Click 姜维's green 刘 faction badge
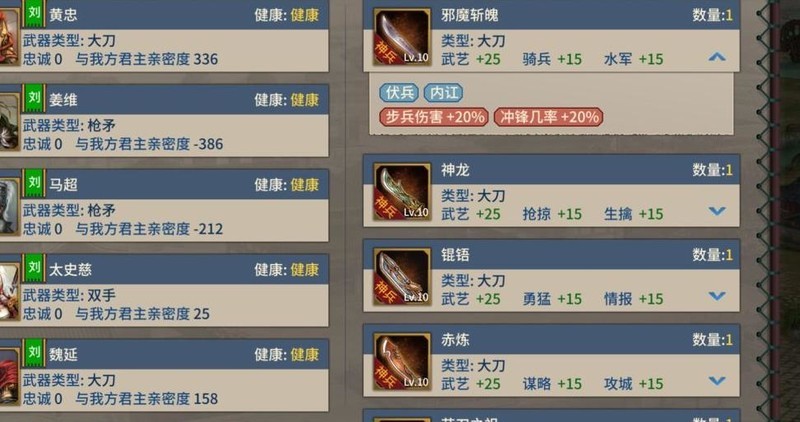Viewport: 800px width, 422px height. pyautogui.click(x=34, y=98)
